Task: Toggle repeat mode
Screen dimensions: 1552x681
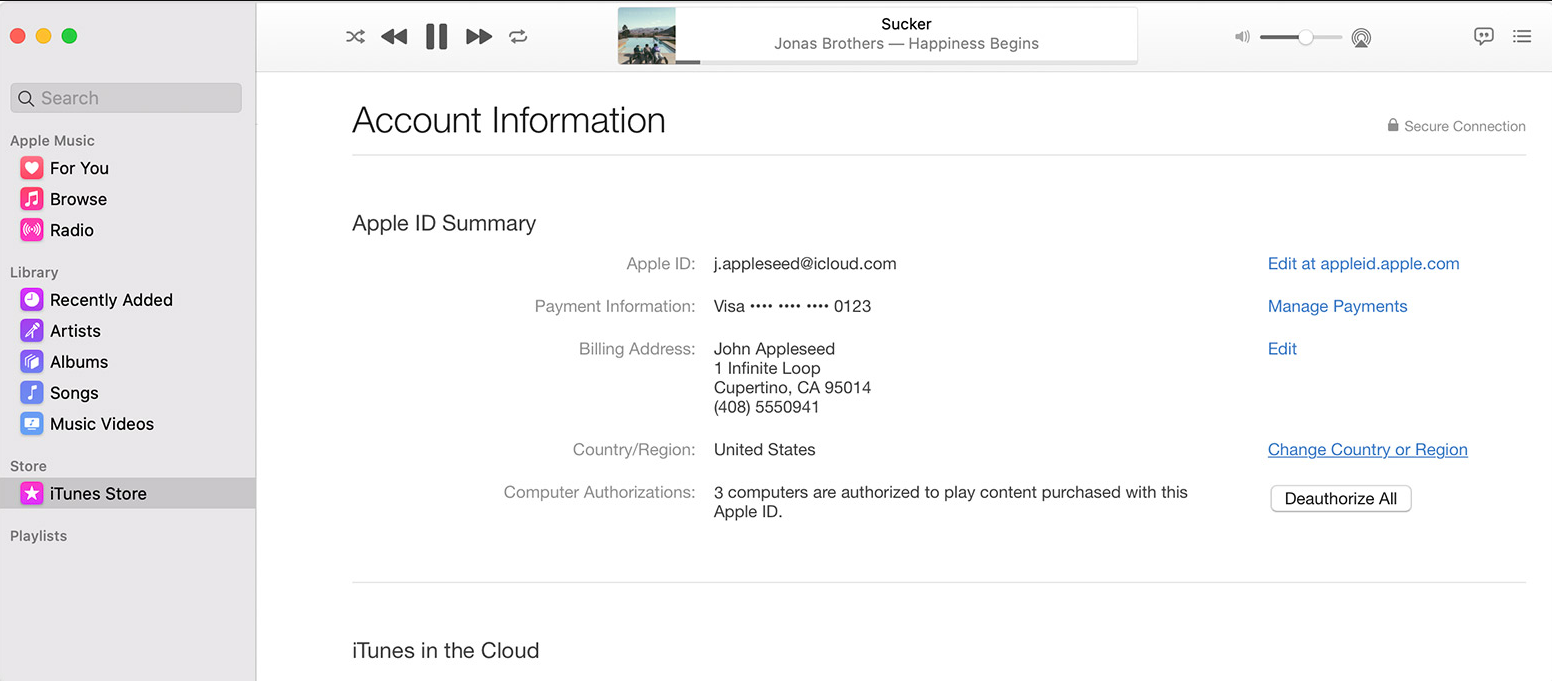Action: click(x=518, y=37)
